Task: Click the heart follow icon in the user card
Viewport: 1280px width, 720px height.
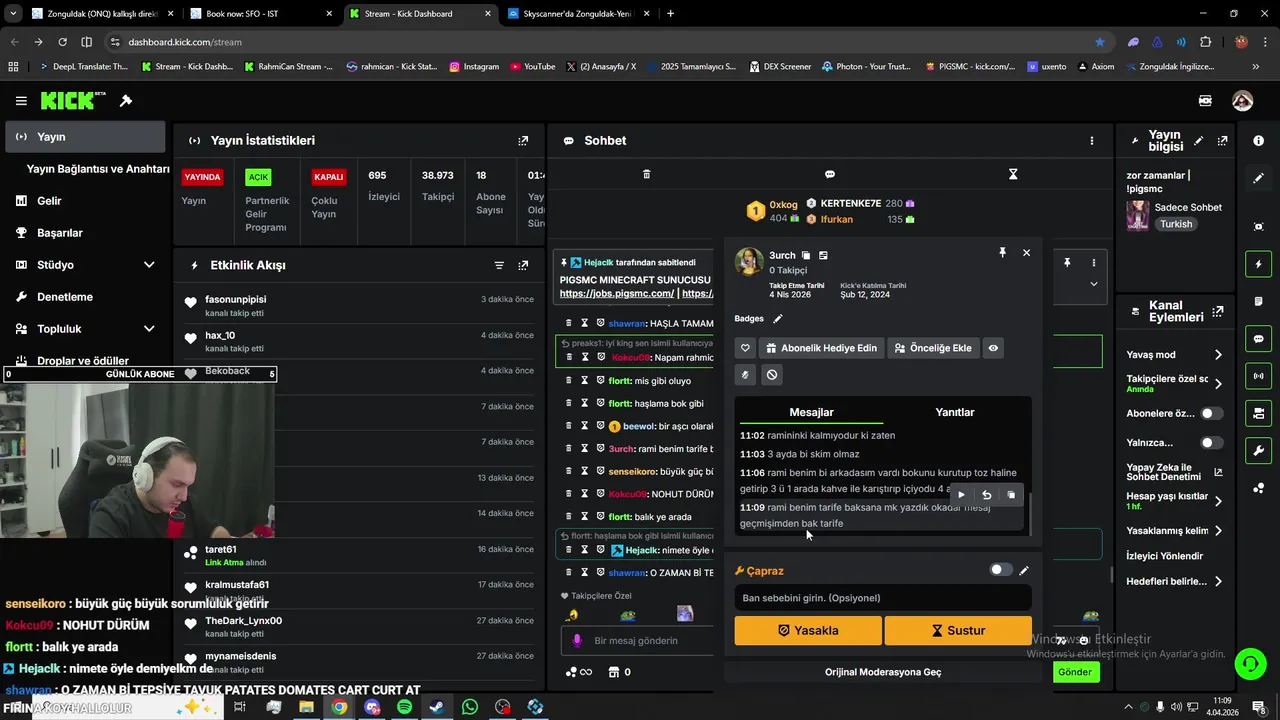Action: (745, 348)
